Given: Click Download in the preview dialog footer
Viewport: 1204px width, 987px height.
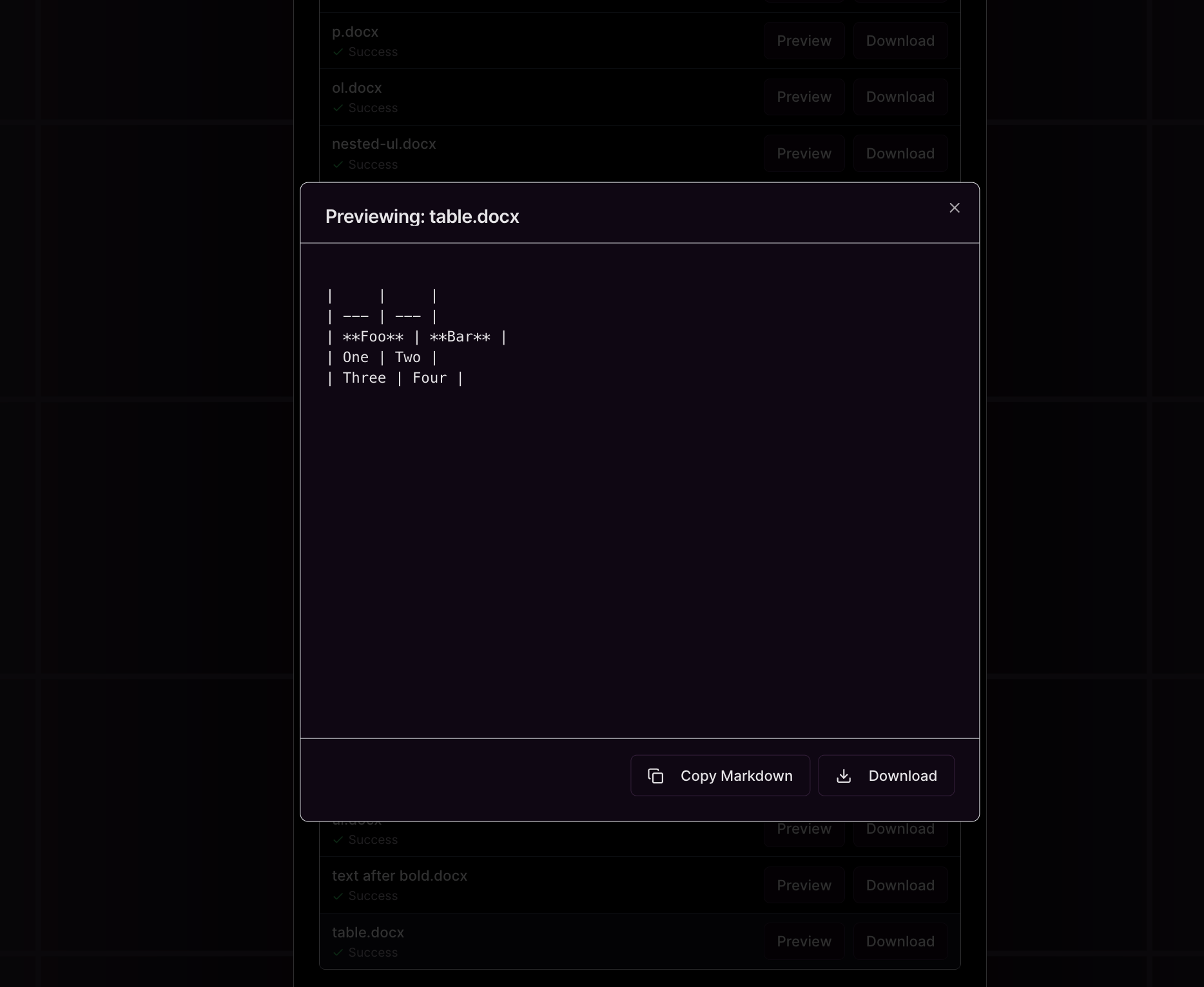Looking at the screenshot, I should (x=886, y=776).
